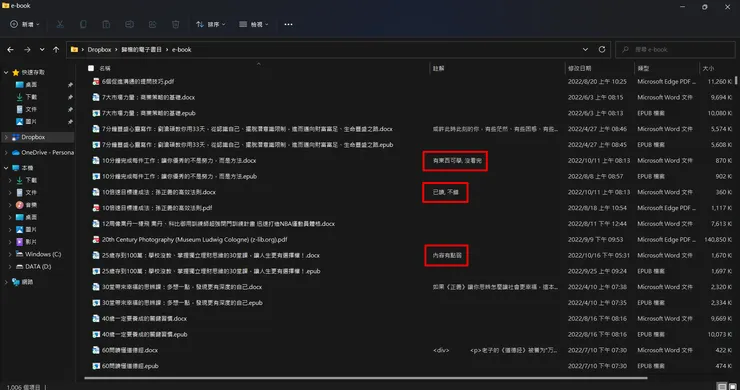Click the Dropbox icon in the navigation pane

click(16, 137)
